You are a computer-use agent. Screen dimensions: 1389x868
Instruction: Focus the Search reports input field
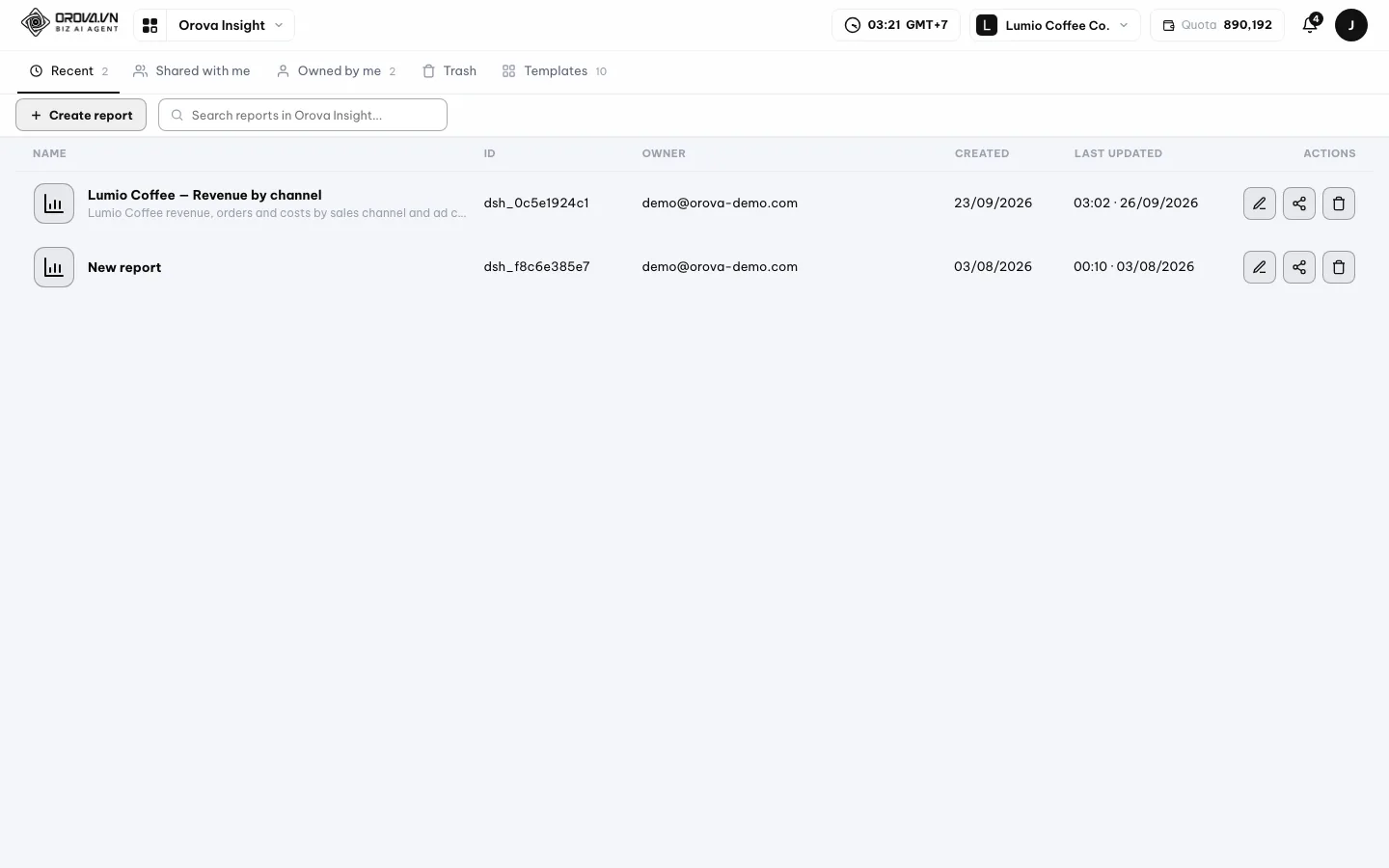303,115
